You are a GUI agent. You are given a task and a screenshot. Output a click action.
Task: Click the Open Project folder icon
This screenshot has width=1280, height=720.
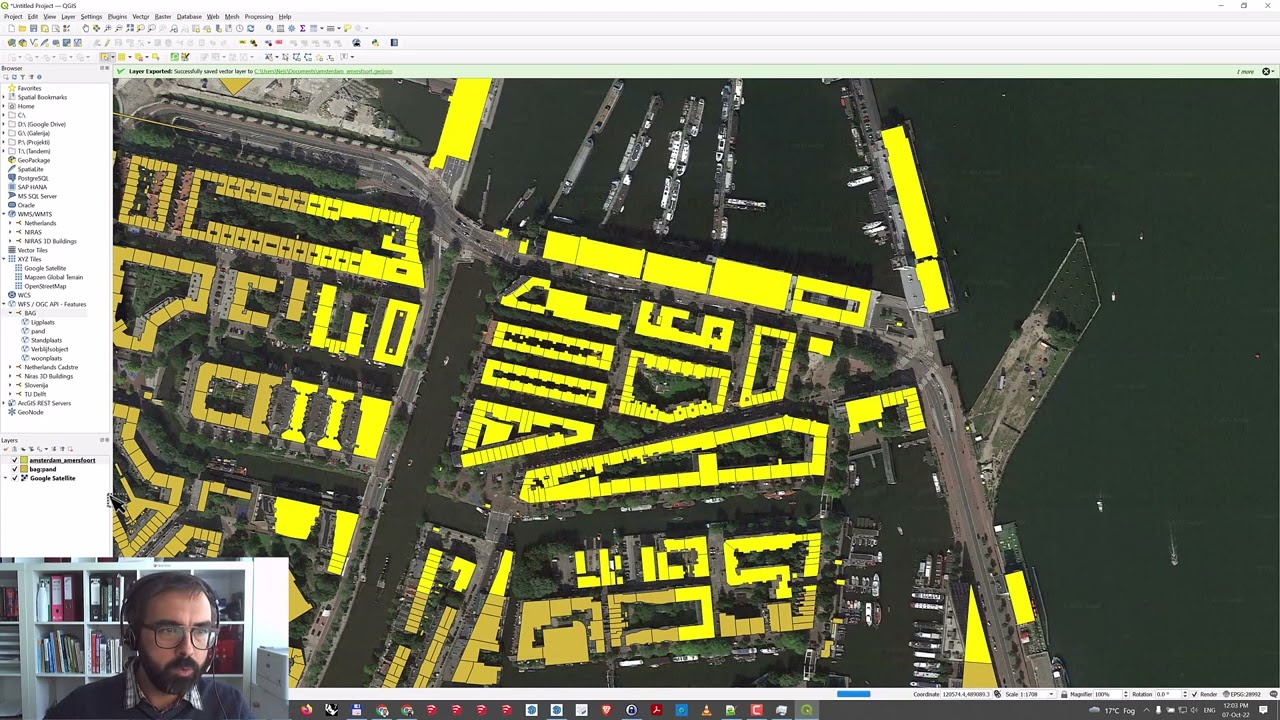click(22, 28)
